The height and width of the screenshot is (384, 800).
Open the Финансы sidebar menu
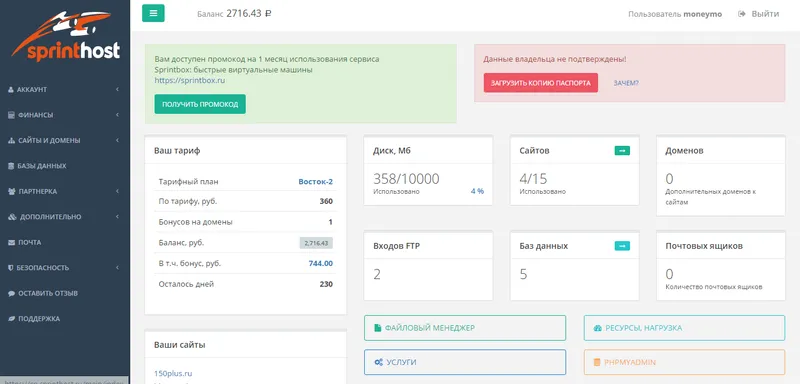(x=65, y=115)
